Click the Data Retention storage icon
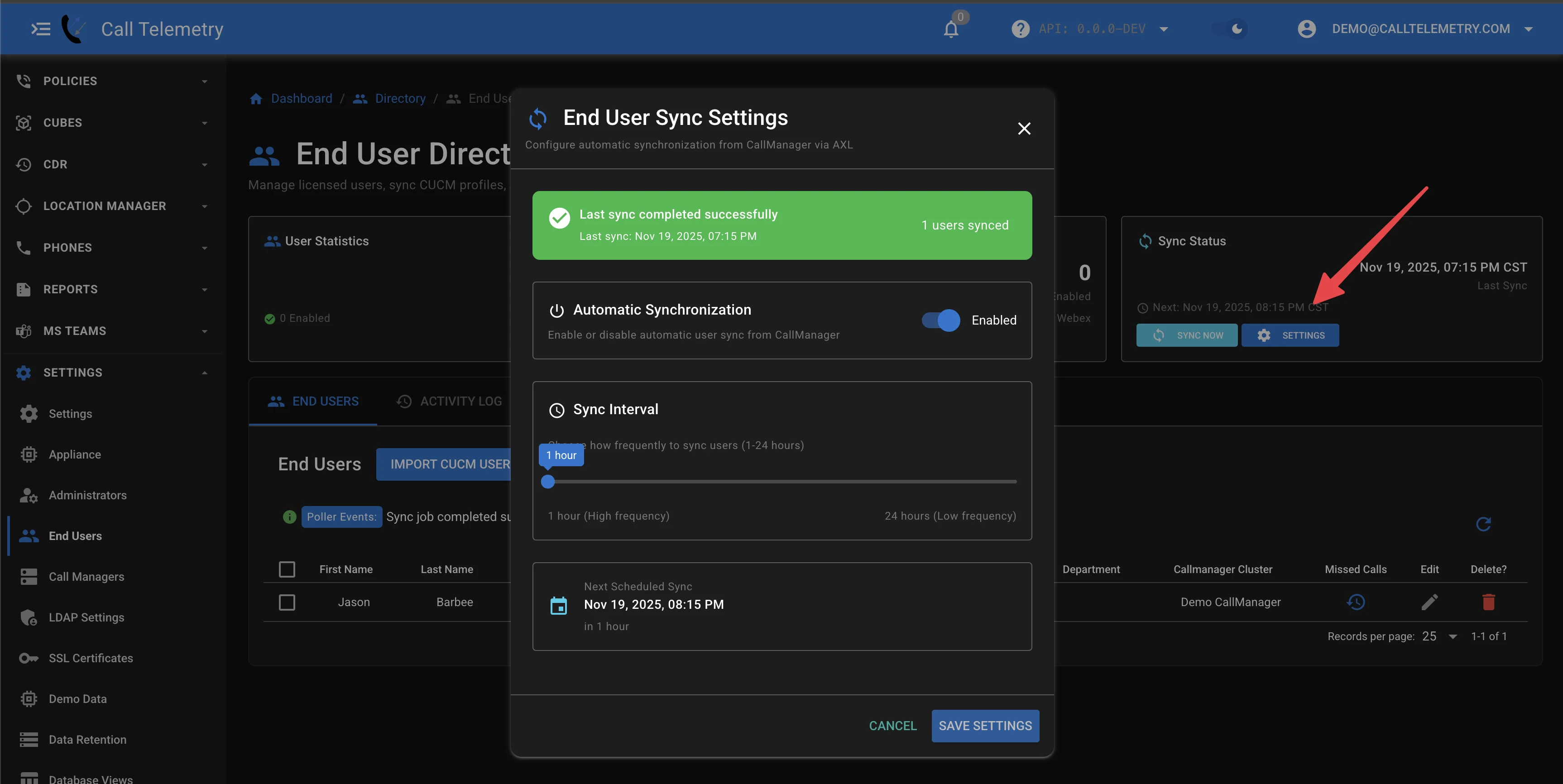The image size is (1563, 784). pos(29,739)
